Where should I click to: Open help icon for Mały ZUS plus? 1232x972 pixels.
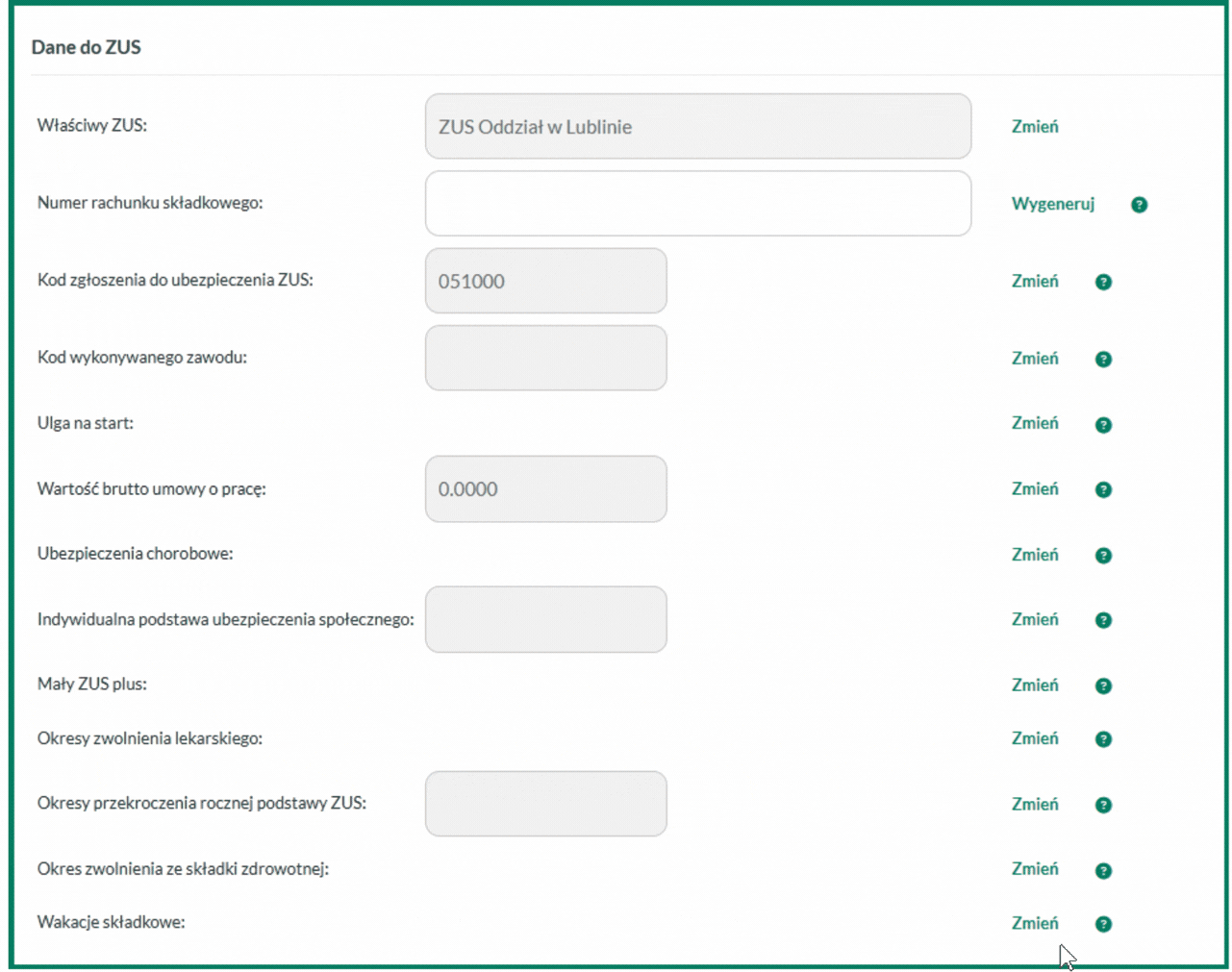pos(1103,685)
